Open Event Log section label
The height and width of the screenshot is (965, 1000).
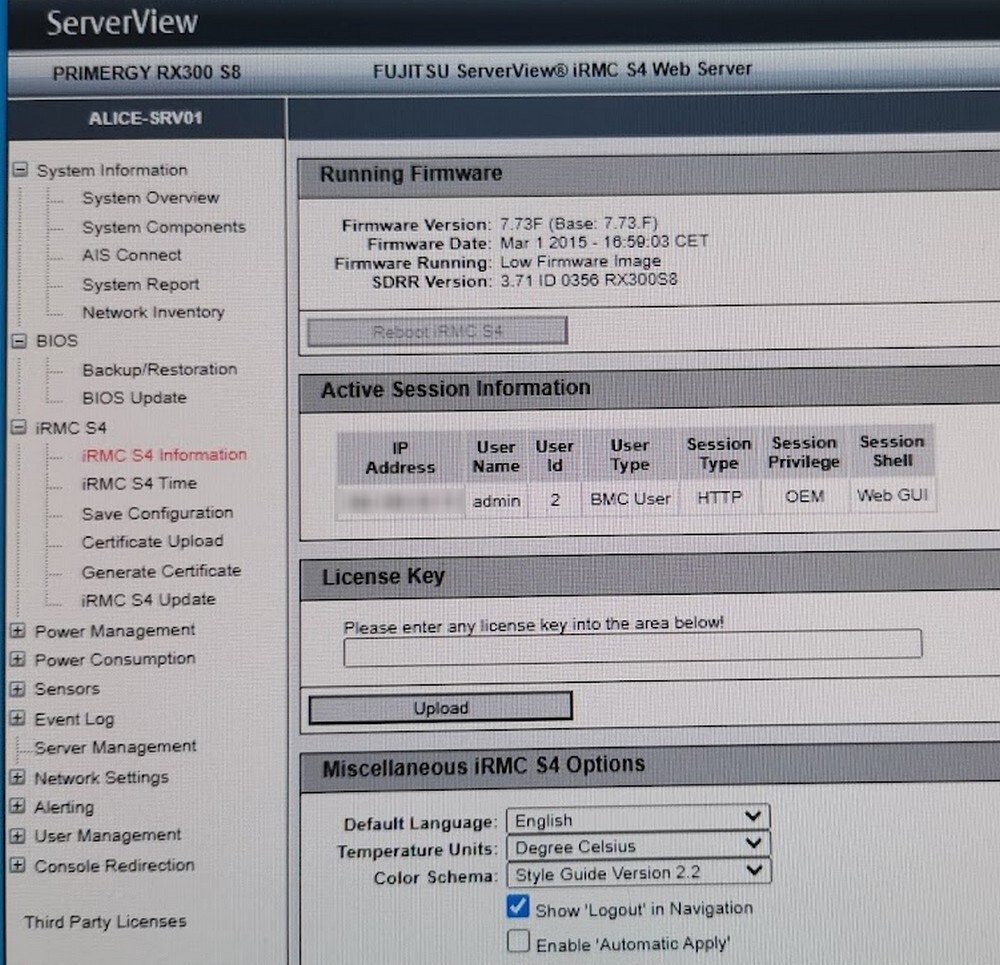(x=74, y=719)
